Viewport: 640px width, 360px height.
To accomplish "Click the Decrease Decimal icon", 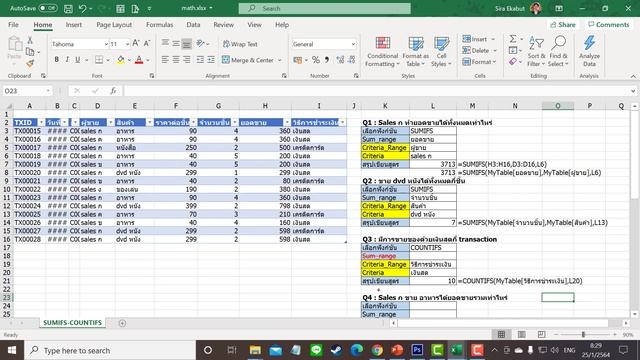I will coord(351,60).
